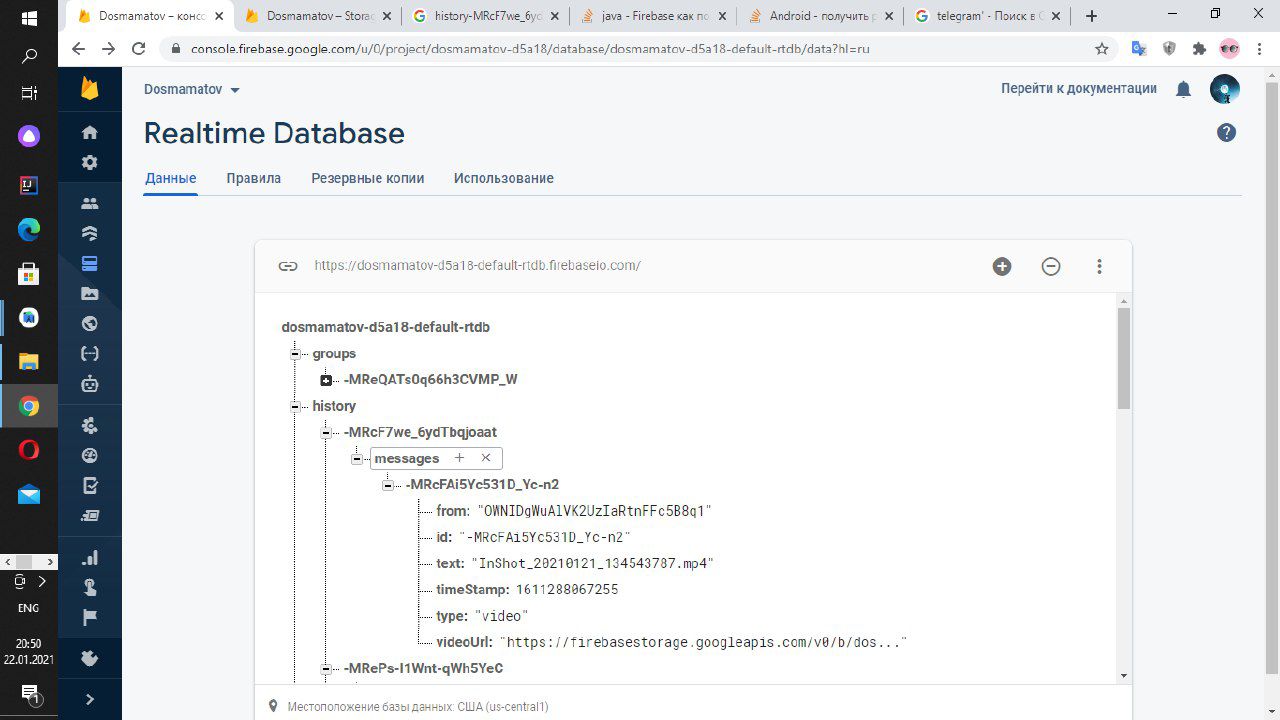Collapse the -MRcF7we_6ydTbqjoaat node

(x=326, y=433)
